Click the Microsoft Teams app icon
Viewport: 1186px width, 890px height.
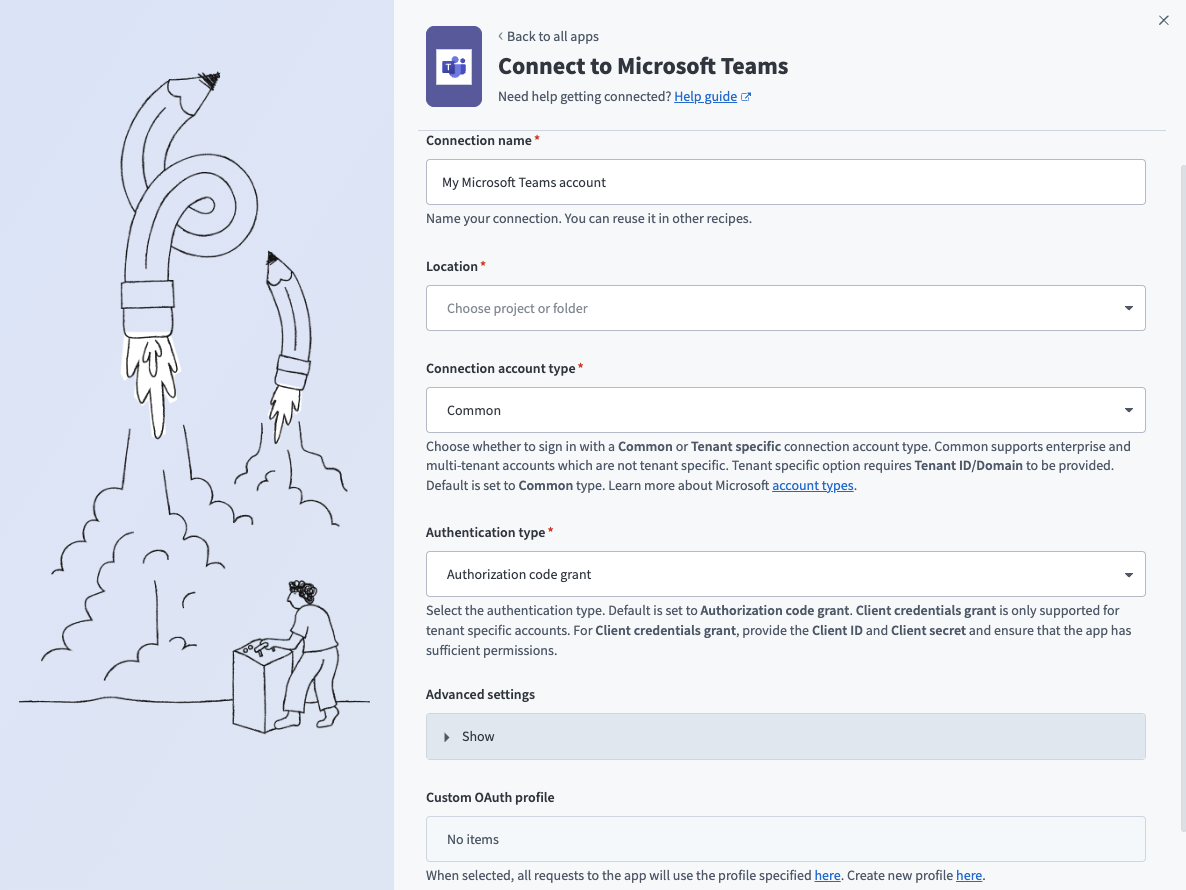[x=454, y=67]
